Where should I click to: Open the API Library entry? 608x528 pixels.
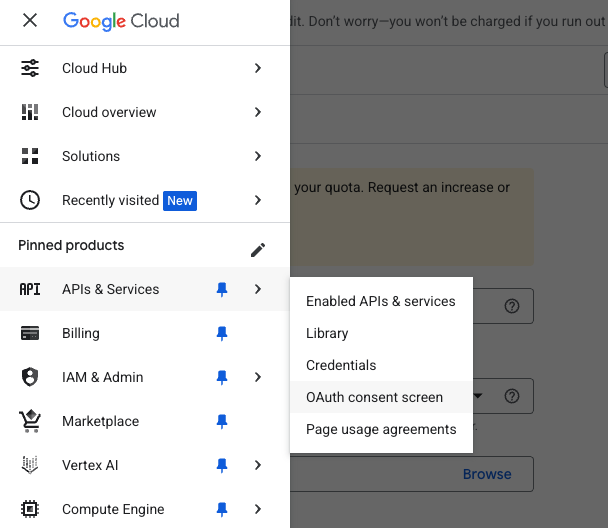coord(381,333)
